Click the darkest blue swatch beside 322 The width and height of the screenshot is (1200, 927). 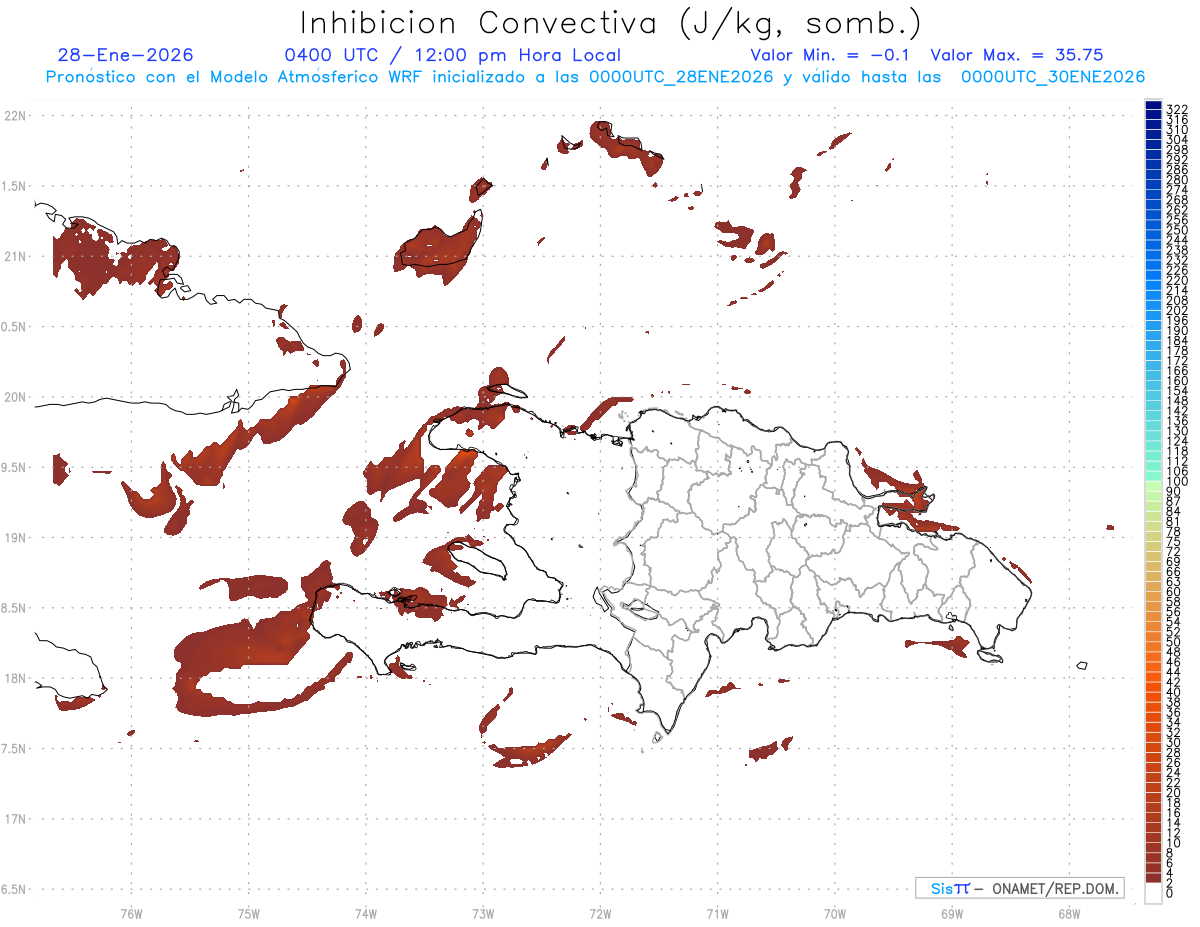(x=1153, y=106)
